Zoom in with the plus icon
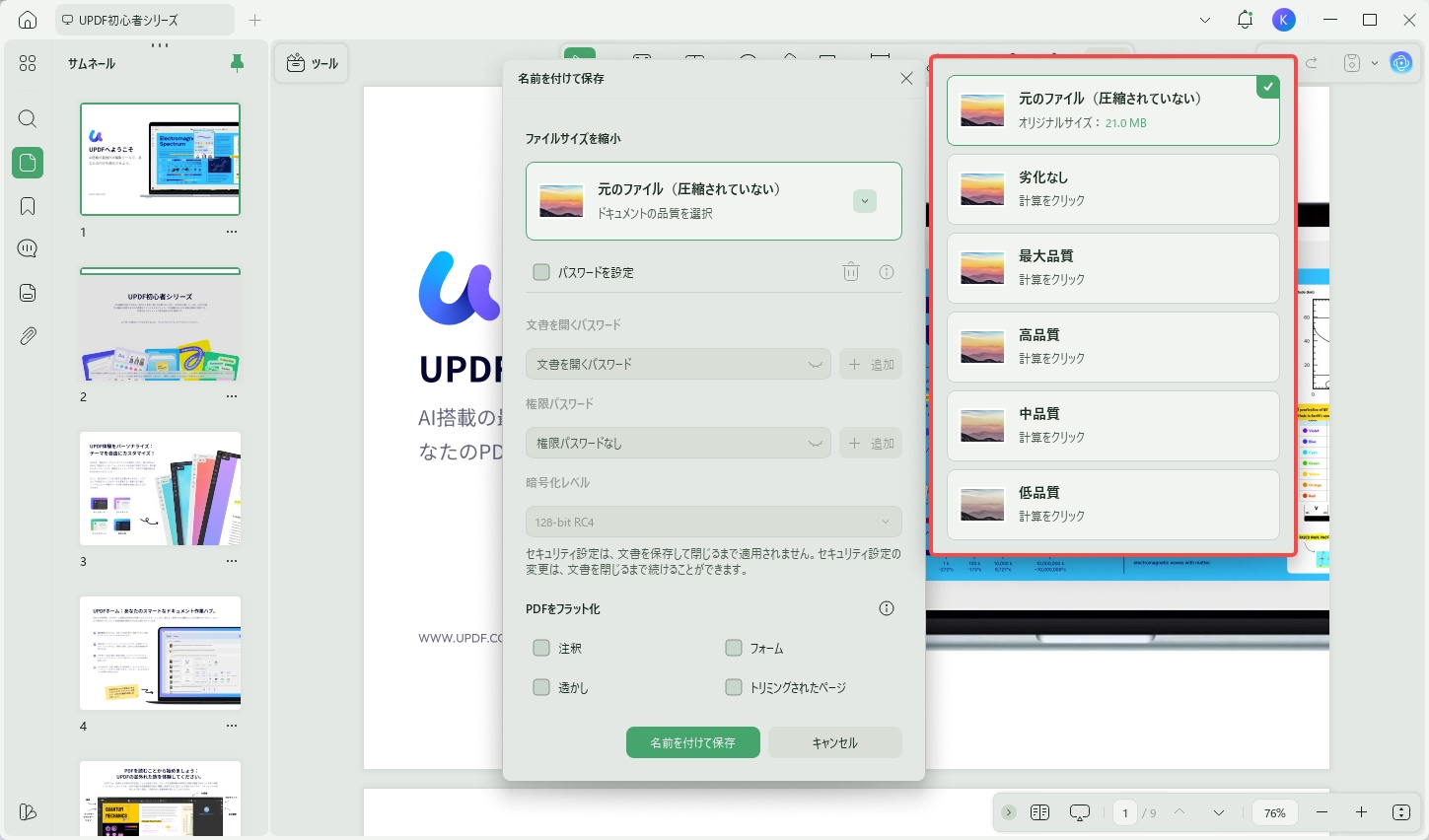This screenshot has width=1429, height=840. (1361, 812)
